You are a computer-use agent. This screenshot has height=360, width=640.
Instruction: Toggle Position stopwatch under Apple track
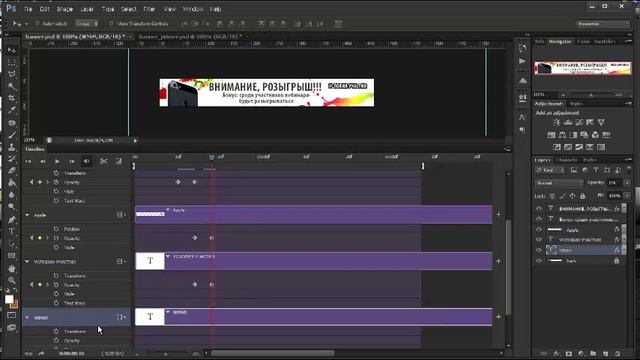coord(56,229)
